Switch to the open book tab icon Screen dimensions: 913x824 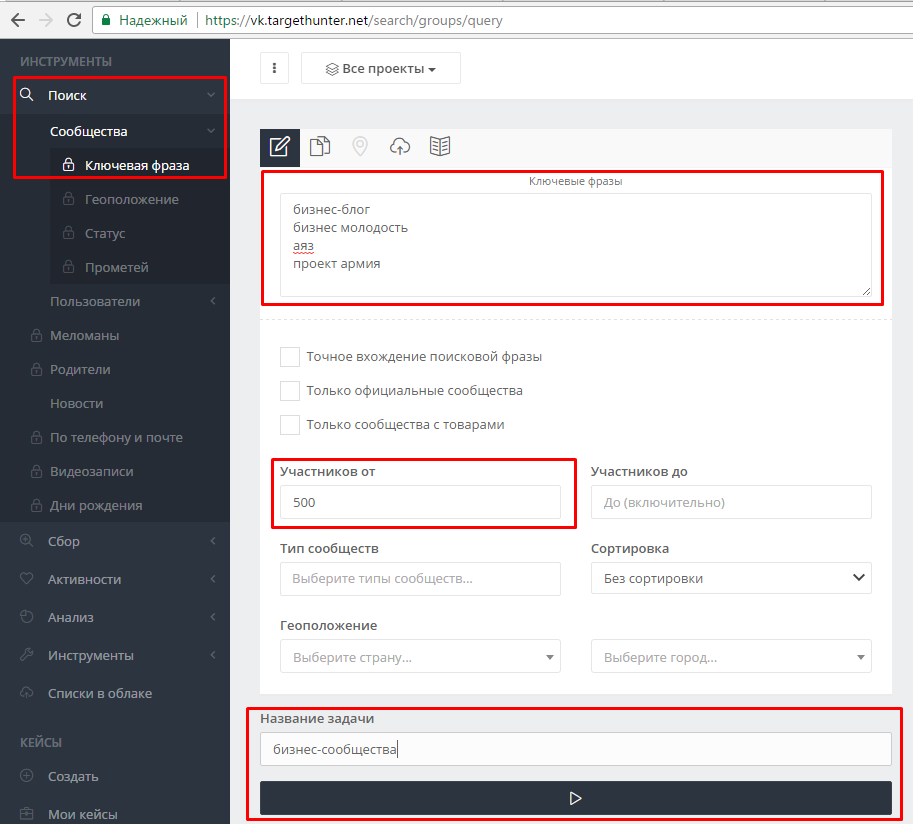pos(440,147)
